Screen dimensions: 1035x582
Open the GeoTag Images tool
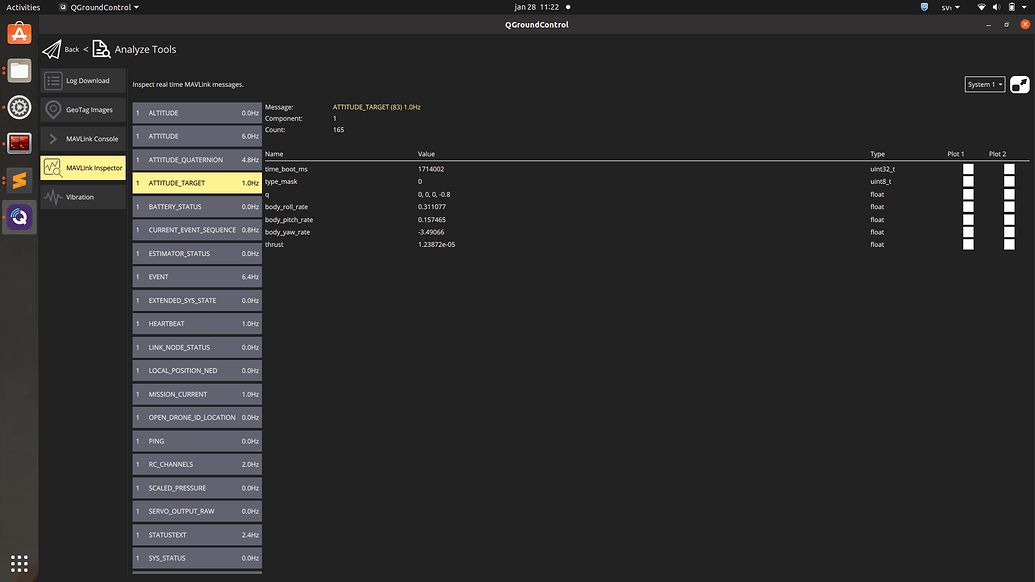pyautogui.click(x=83, y=110)
